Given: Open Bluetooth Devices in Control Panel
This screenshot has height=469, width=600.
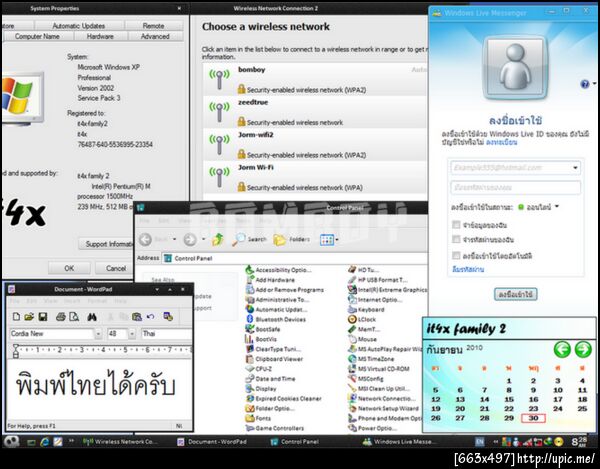Looking at the screenshot, I should click(276, 319).
